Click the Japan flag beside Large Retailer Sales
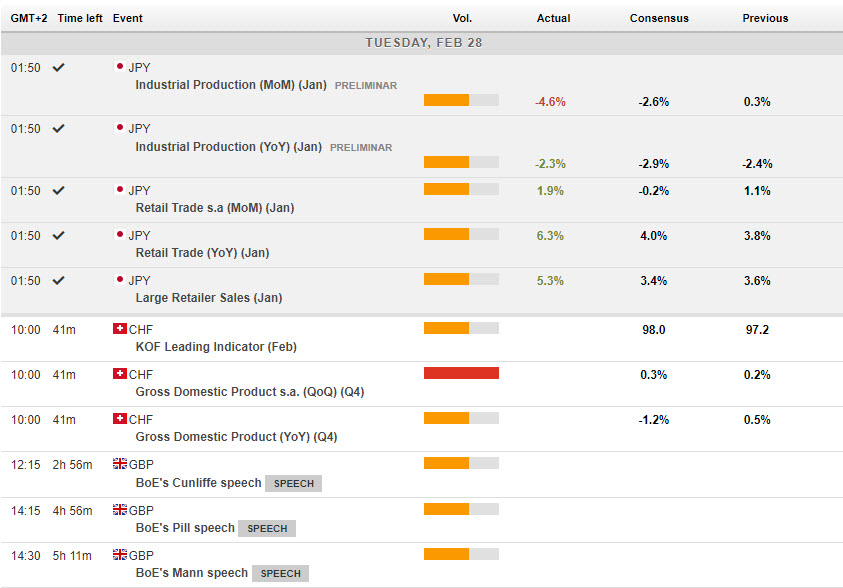Image resolution: width=843 pixels, height=588 pixels. coord(120,280)
